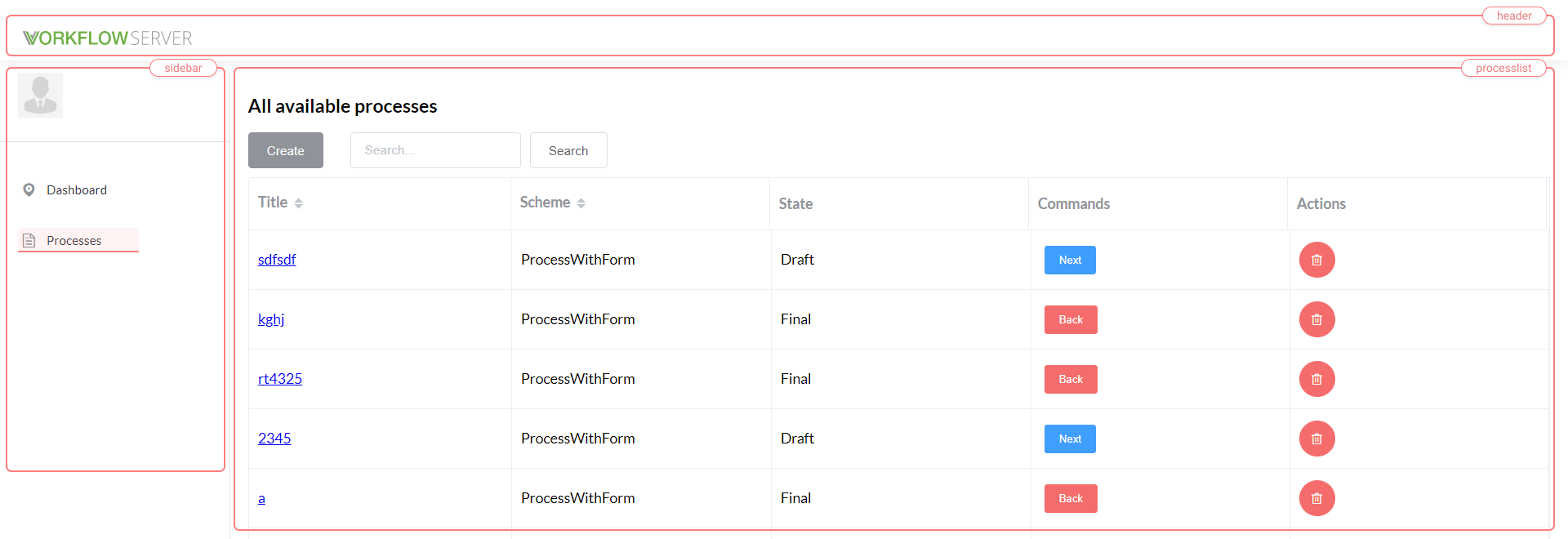
Task: Click the Dashboard location pin icon
Action: coord(29,189)
